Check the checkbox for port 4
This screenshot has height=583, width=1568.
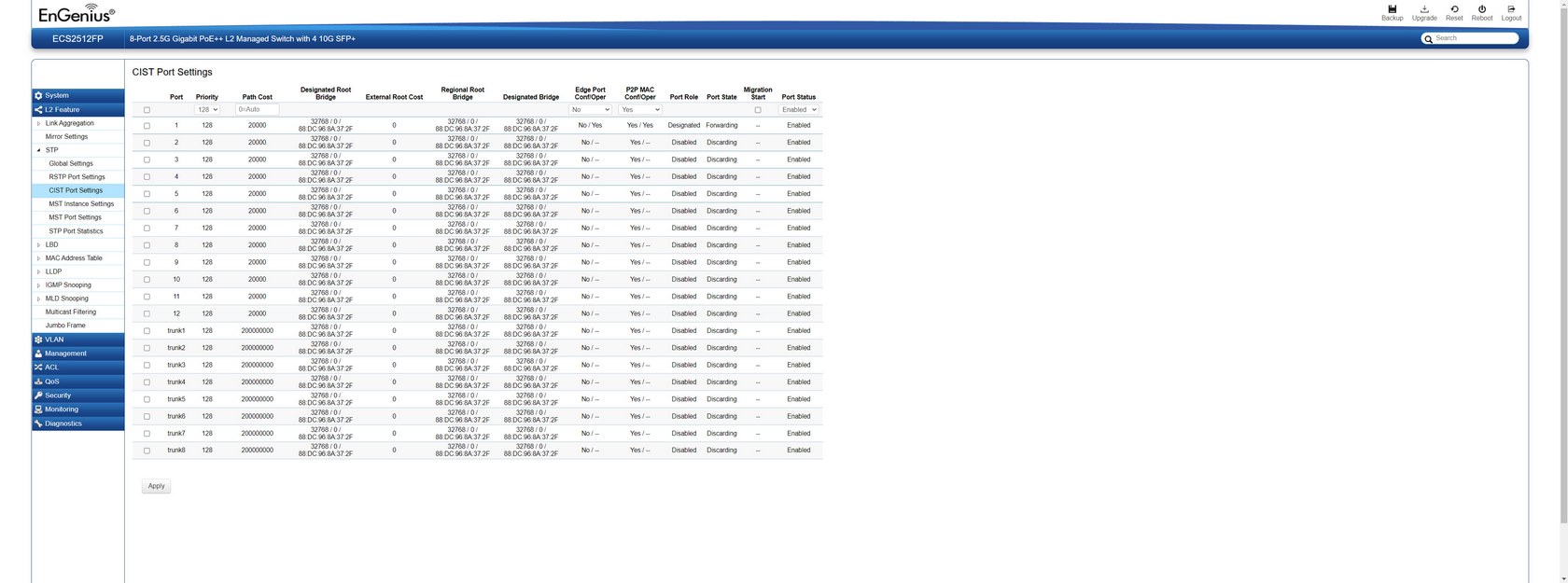point(147,177)
